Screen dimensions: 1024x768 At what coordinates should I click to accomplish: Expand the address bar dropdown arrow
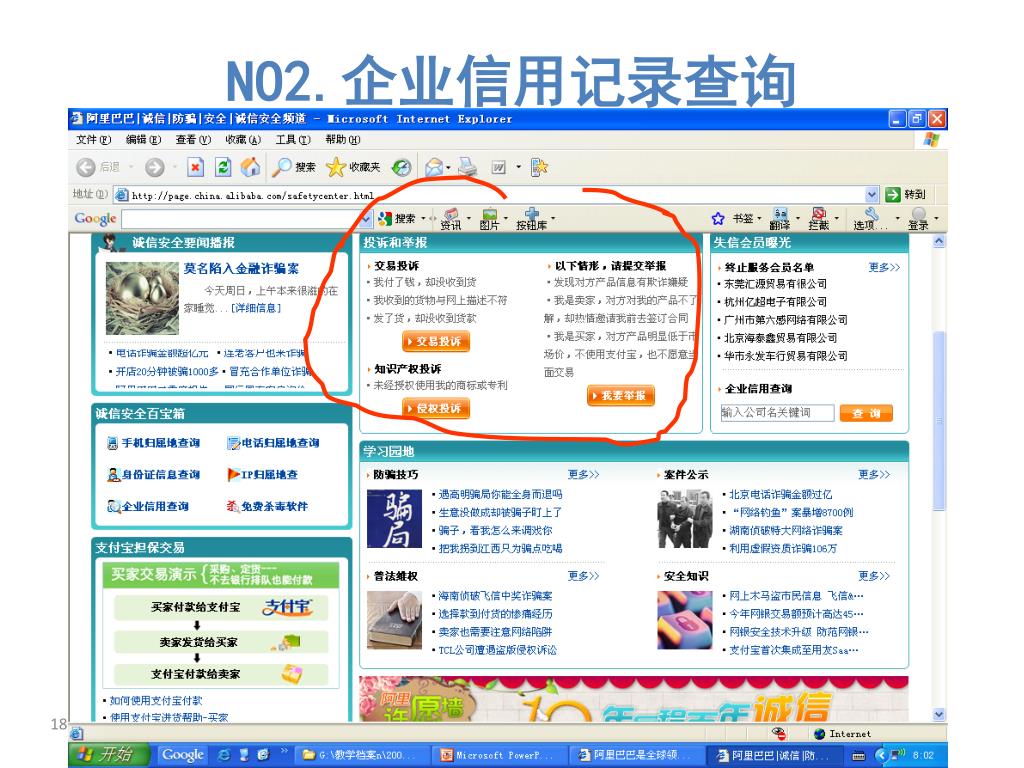[x=872, y=195]
